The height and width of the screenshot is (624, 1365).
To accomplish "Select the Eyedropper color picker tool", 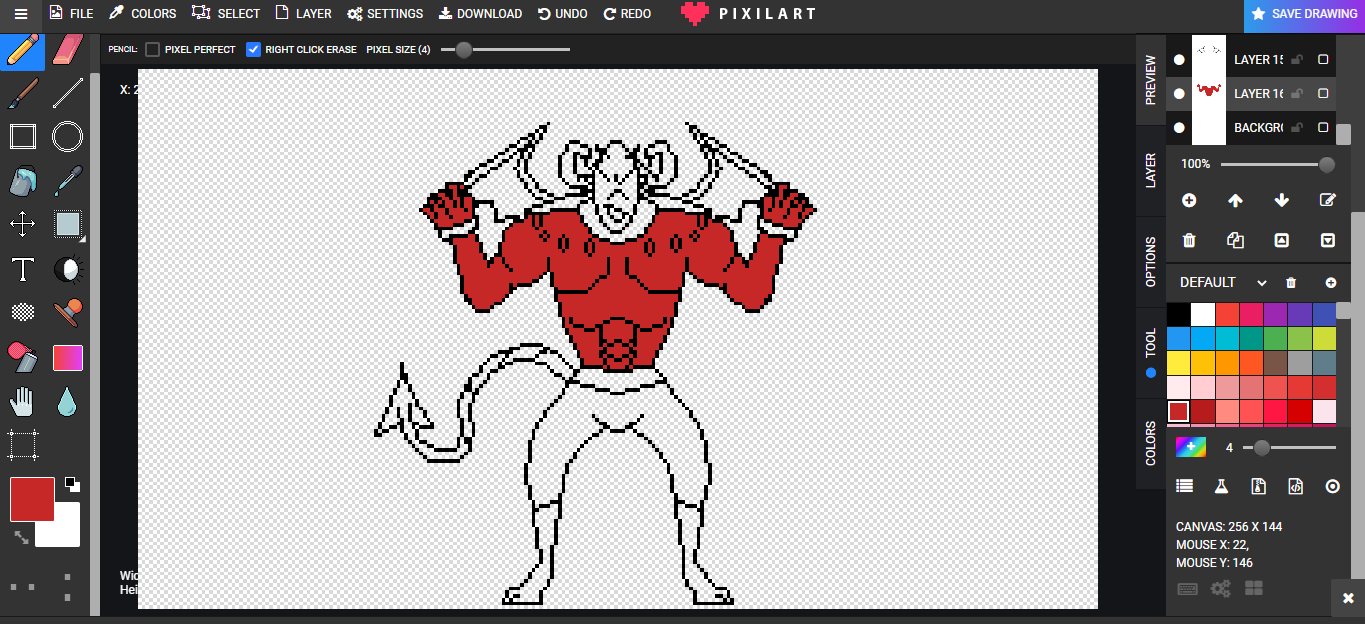I will pos(67,181).
